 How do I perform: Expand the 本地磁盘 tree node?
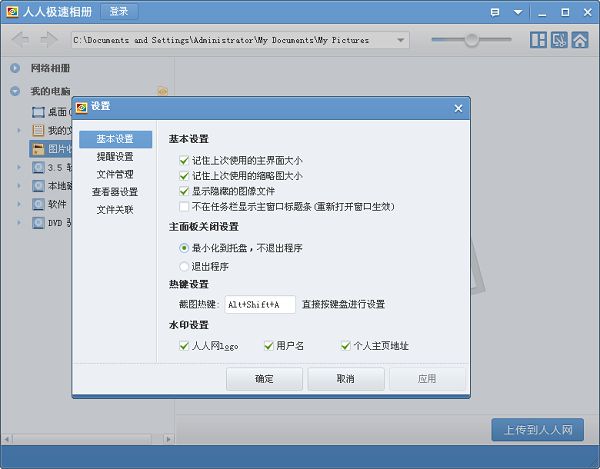19,186
